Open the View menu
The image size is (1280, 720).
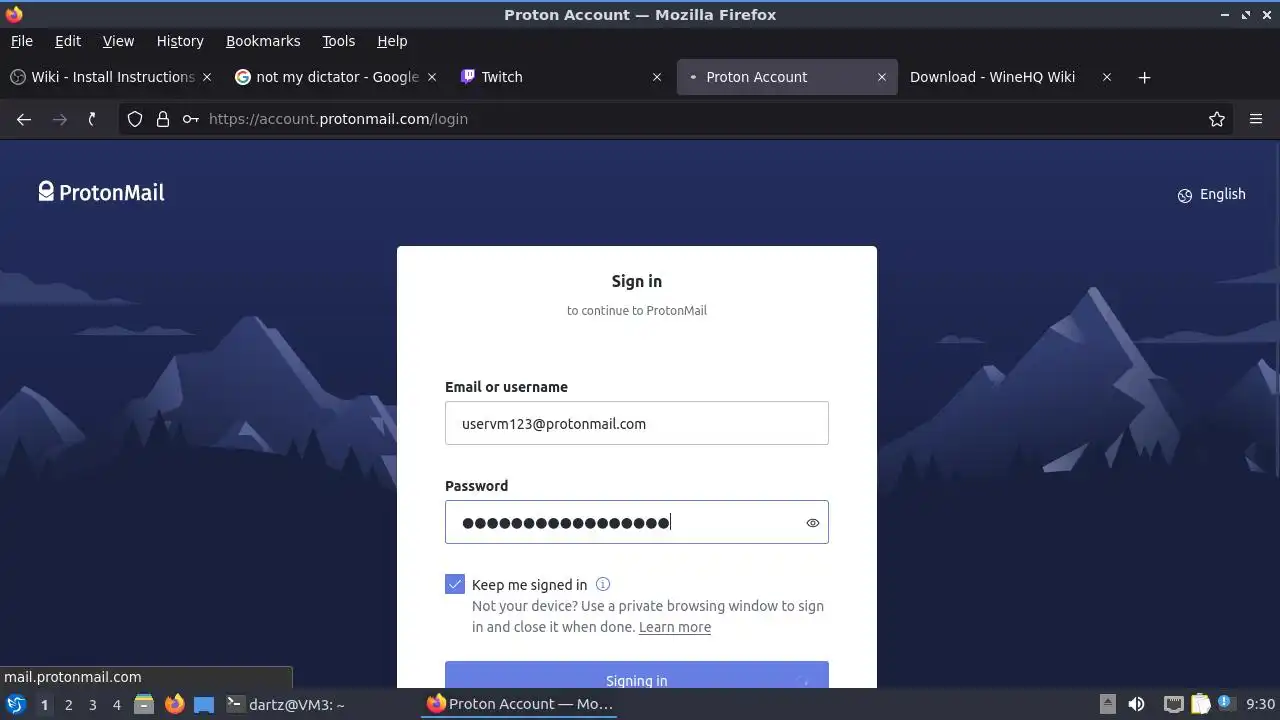118,41
